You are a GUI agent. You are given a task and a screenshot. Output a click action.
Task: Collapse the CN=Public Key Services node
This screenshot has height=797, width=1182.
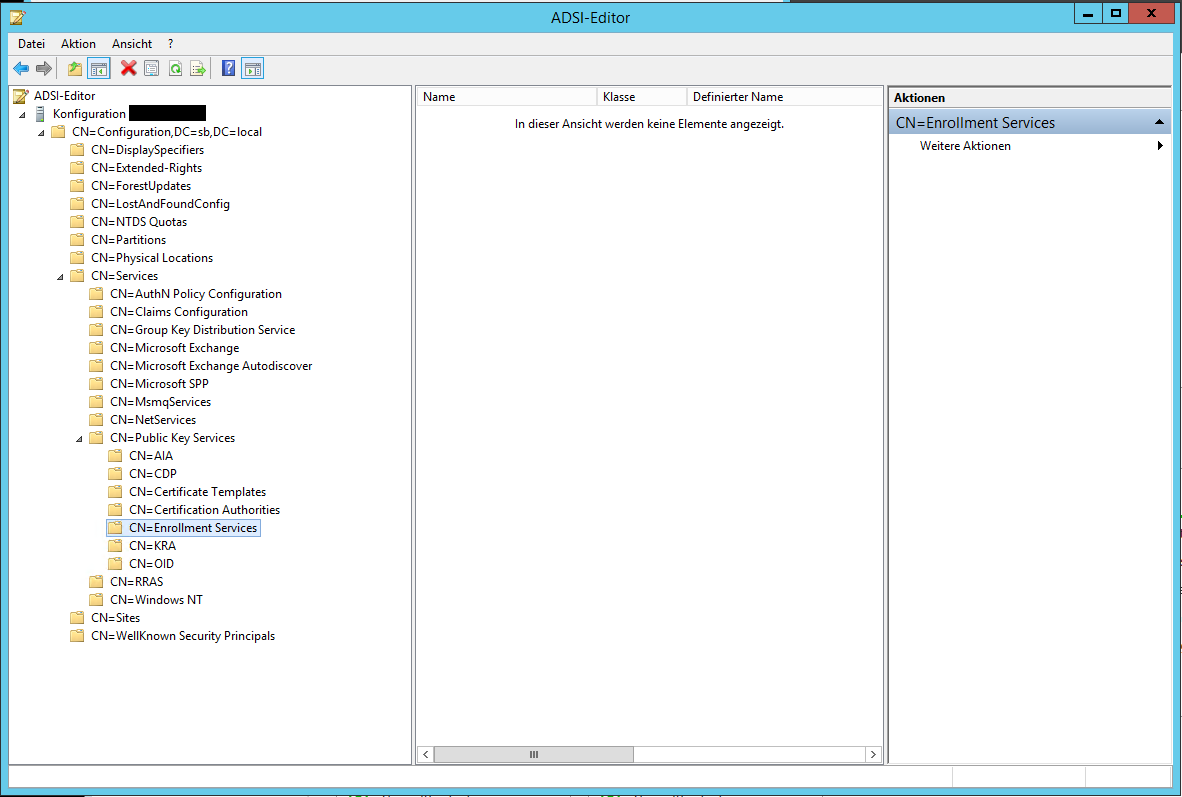point(80,437)
